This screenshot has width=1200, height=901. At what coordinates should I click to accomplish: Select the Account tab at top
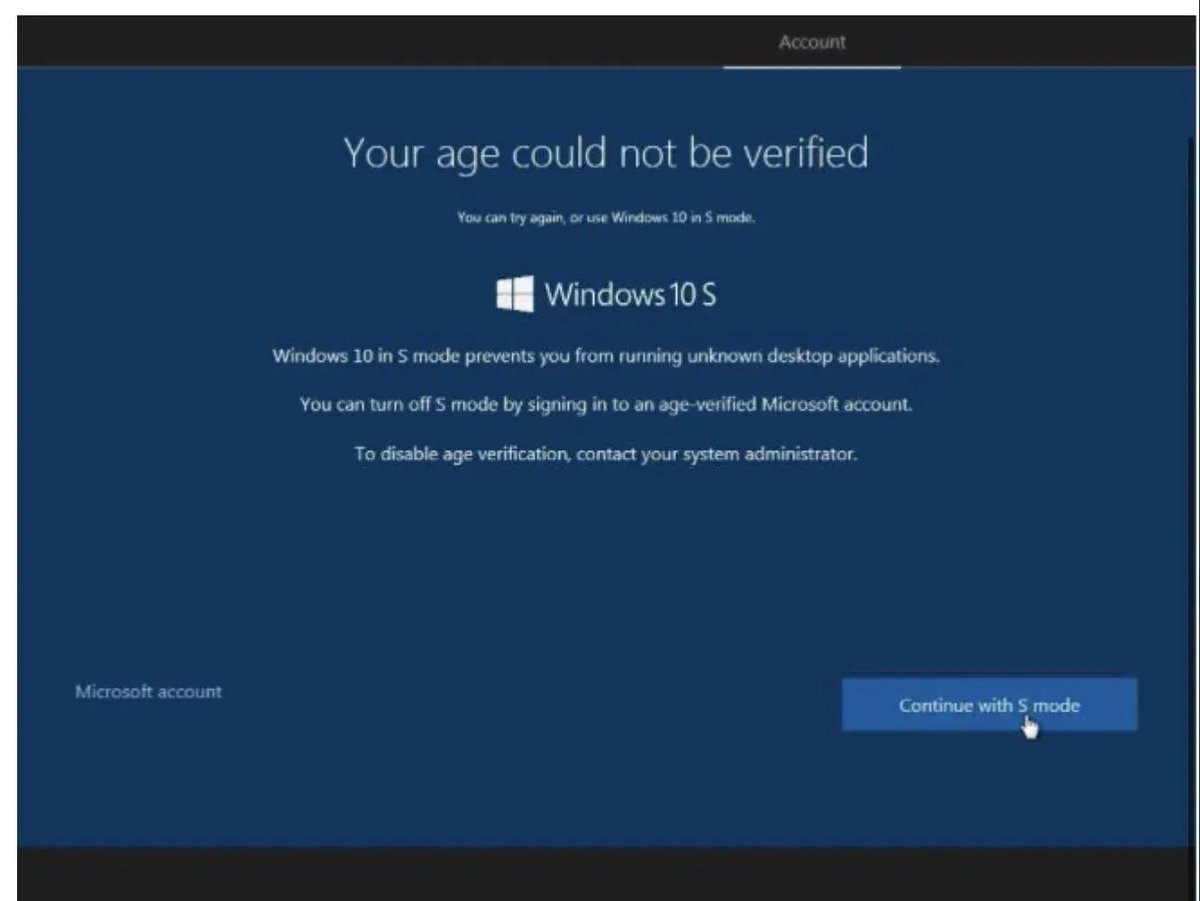click(812, 42)
